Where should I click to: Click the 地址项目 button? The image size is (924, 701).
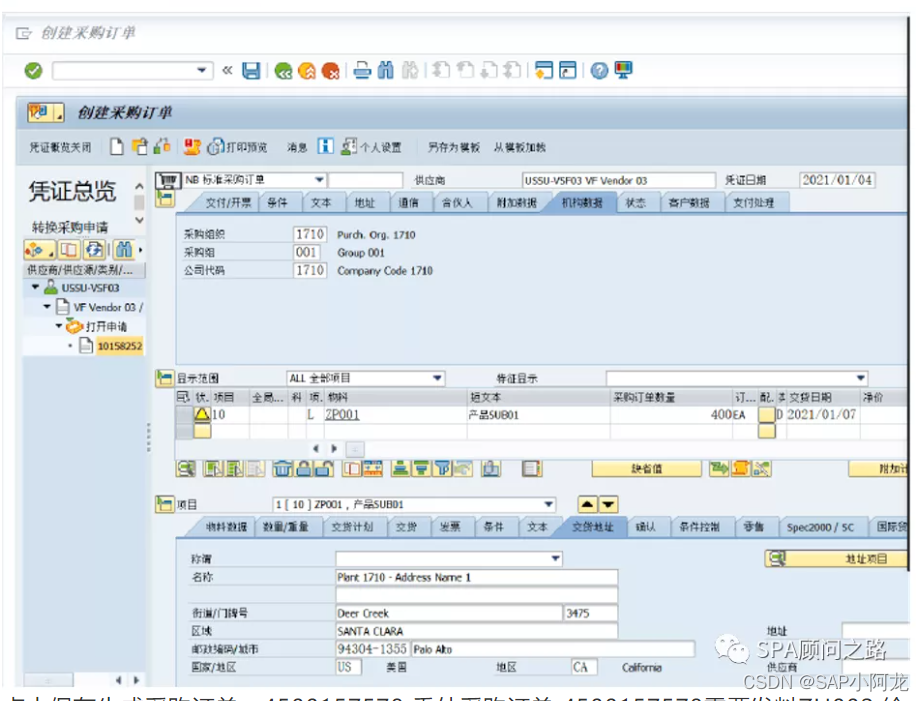click(x=836, y=558)
